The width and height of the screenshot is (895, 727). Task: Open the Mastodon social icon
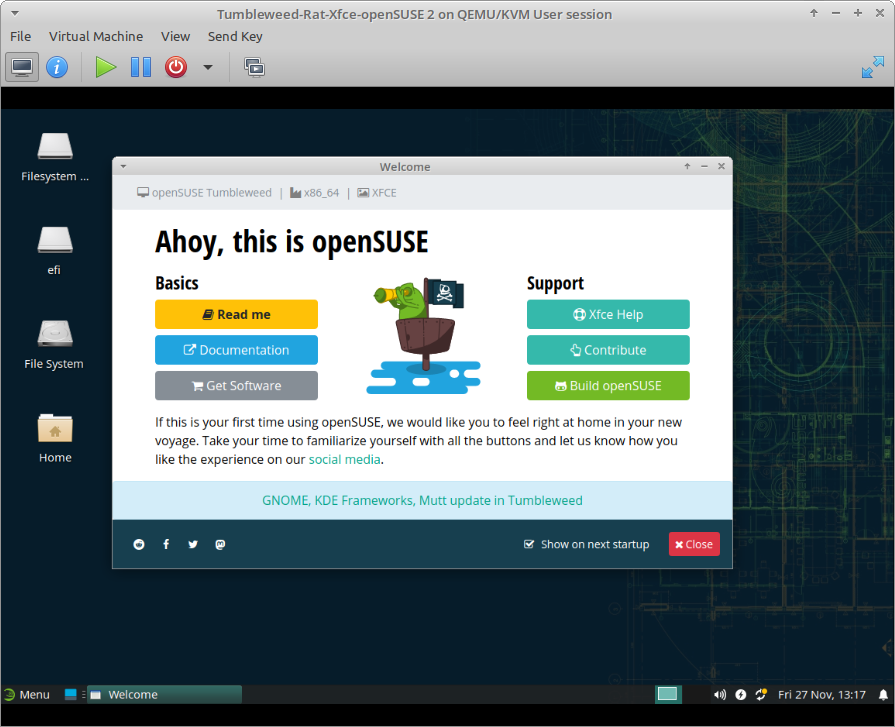220,544
